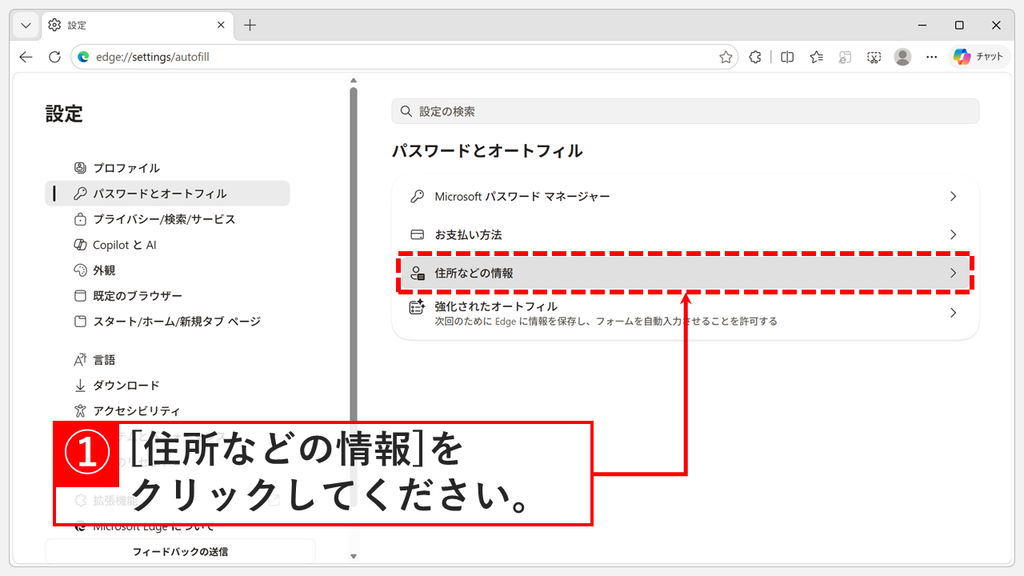Click the palette icon beside 外観
Image resolution: width=1024 pixels, height=576 pixels.
(80, 270)
